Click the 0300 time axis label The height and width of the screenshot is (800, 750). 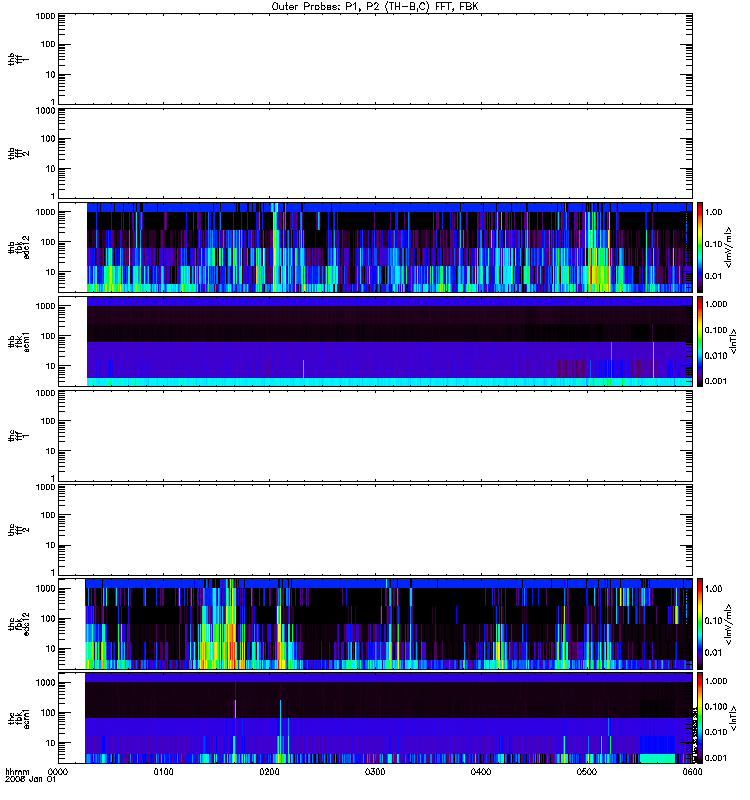(x=375, y=772)
